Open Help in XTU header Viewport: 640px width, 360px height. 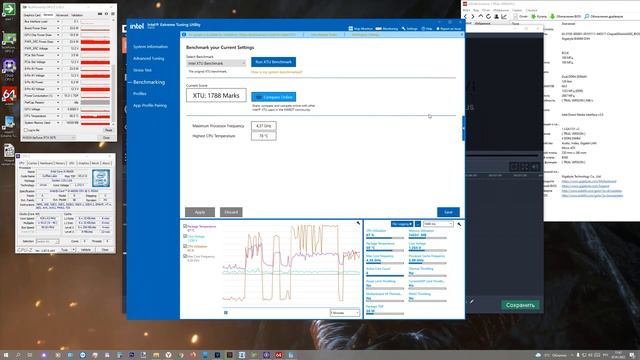coord(427,29)
